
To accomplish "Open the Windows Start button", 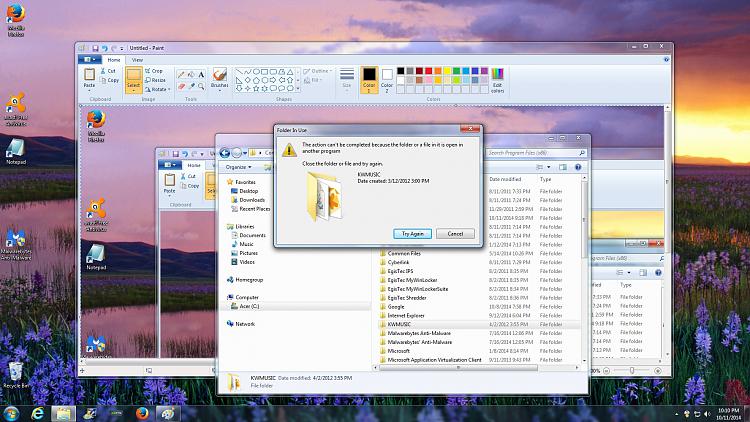I will (x=11, y=413).
